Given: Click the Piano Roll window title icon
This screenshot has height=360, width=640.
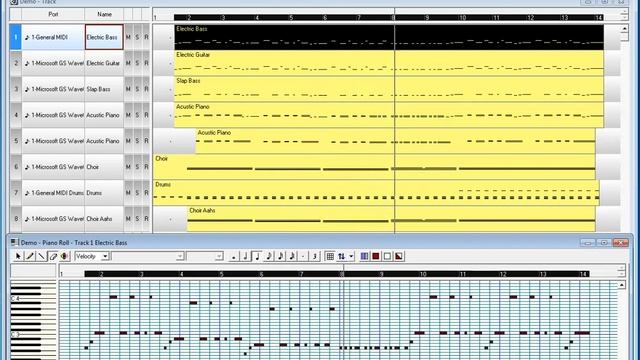Looking at the screenshot, I should 14,242.
